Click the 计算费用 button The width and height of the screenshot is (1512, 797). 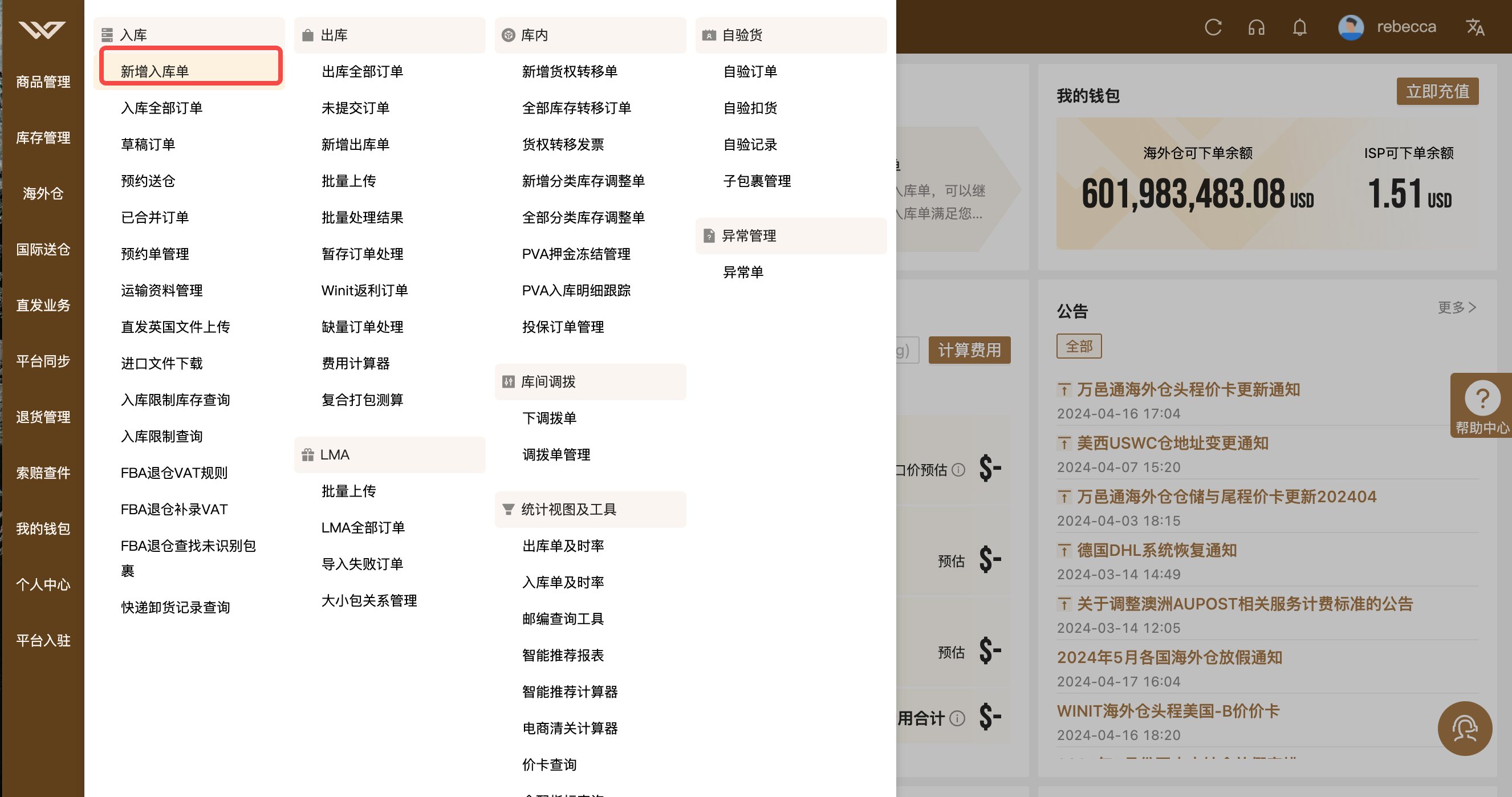pos(969,350)
